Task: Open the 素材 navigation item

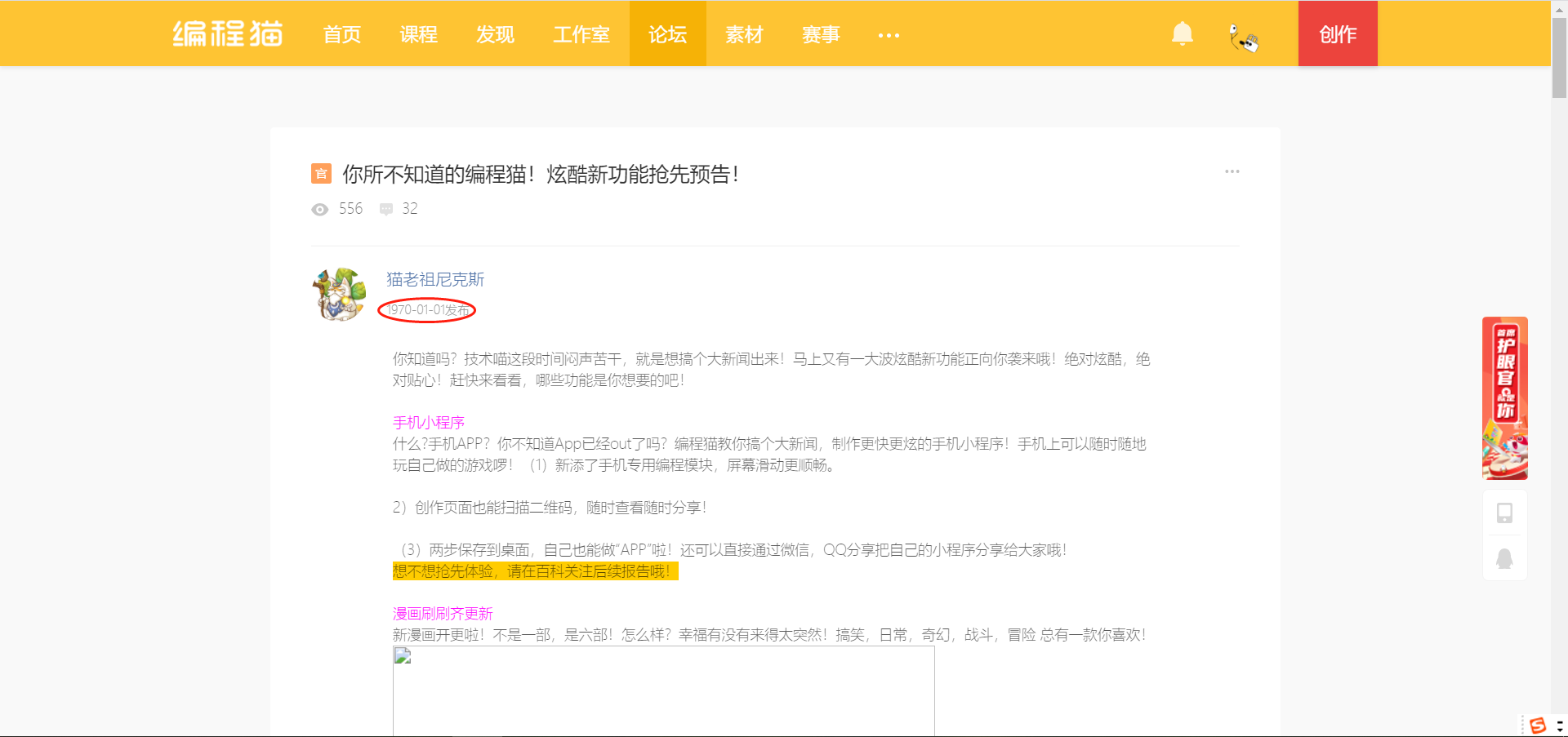Action: (744, 34)
